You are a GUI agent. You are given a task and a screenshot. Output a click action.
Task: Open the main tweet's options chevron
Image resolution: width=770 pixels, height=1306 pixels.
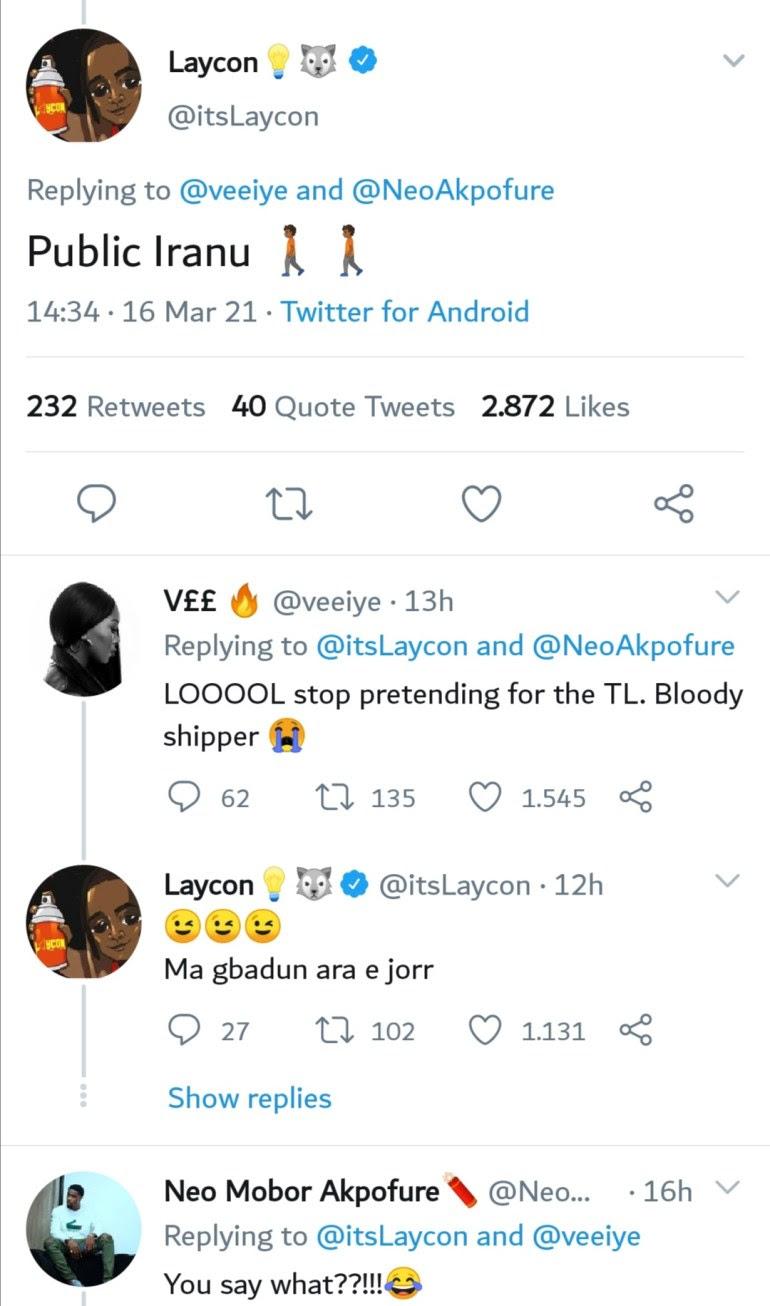(733, 62)
